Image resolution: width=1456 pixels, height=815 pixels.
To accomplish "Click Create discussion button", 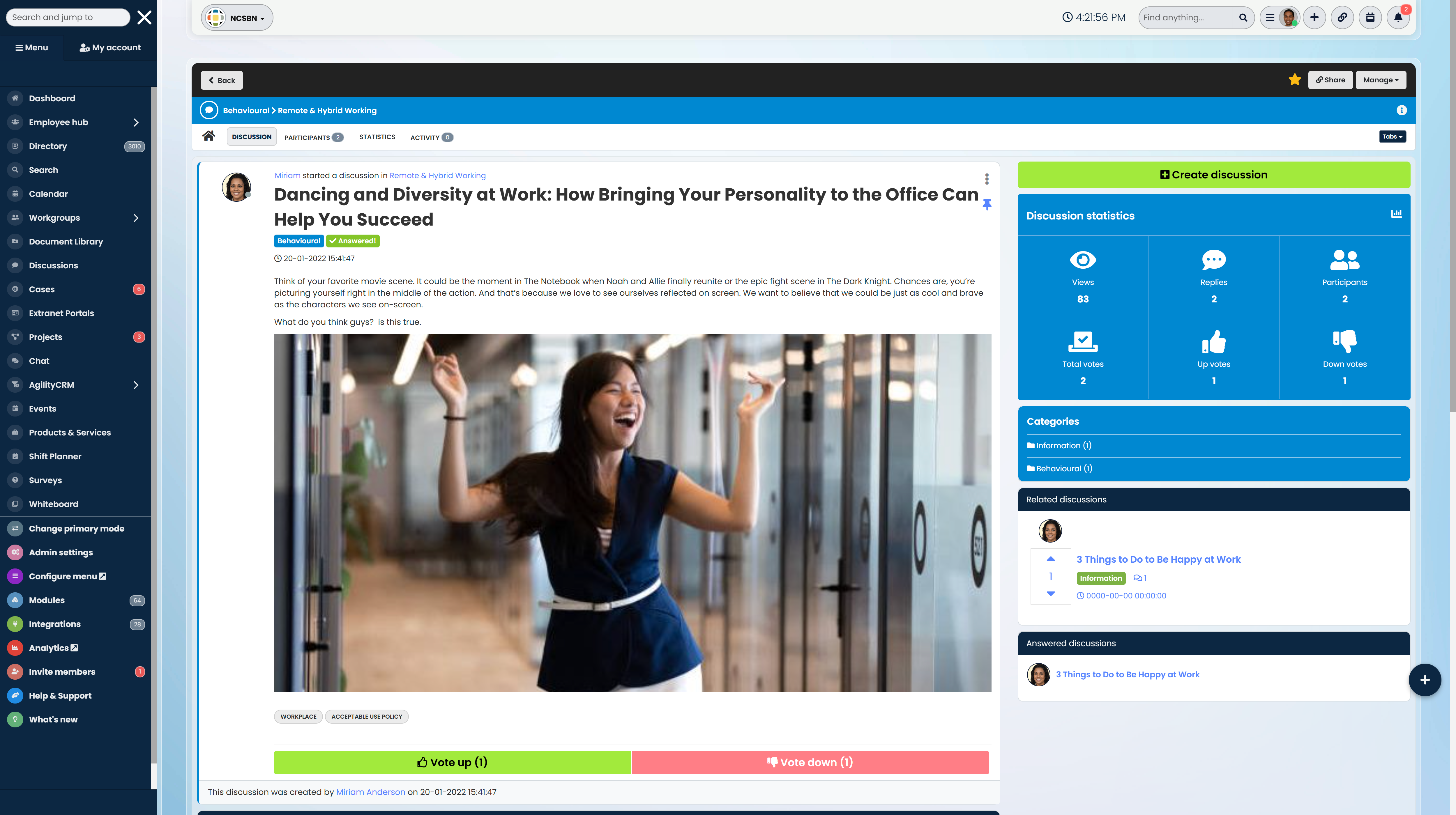I will coord(1213,175).
